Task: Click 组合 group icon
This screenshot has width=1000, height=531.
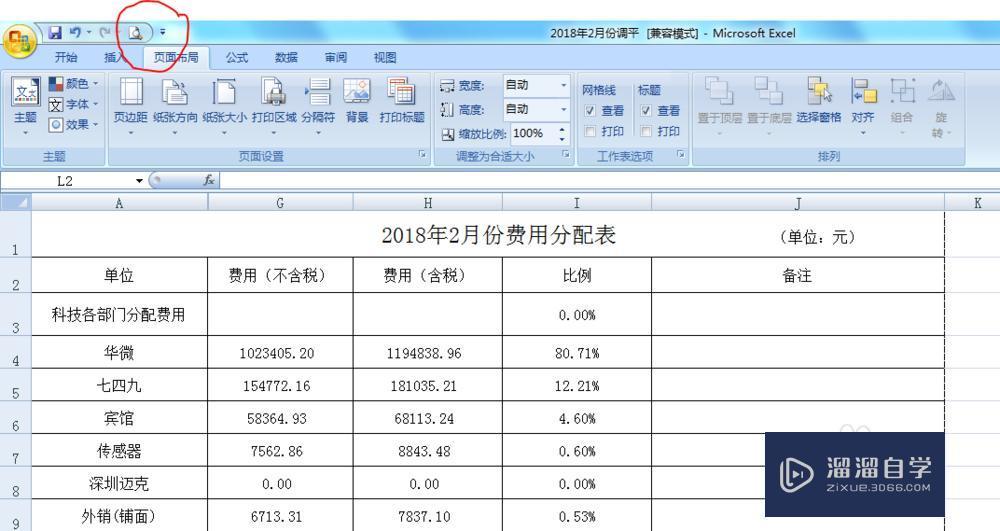Action: (x=902, y=91)
